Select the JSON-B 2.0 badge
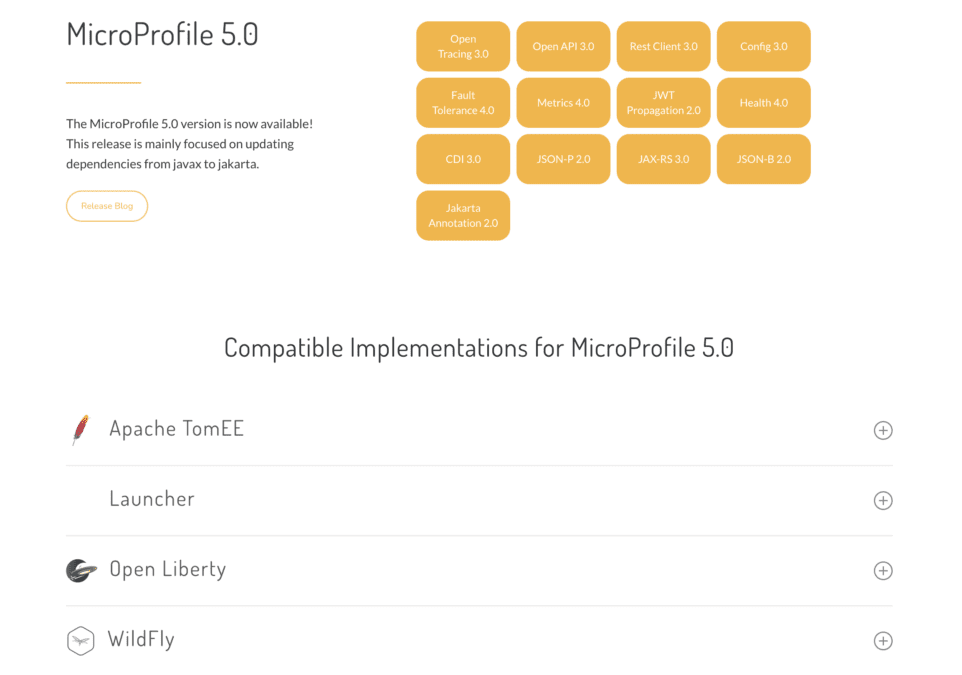 click(x=763, y=158)
